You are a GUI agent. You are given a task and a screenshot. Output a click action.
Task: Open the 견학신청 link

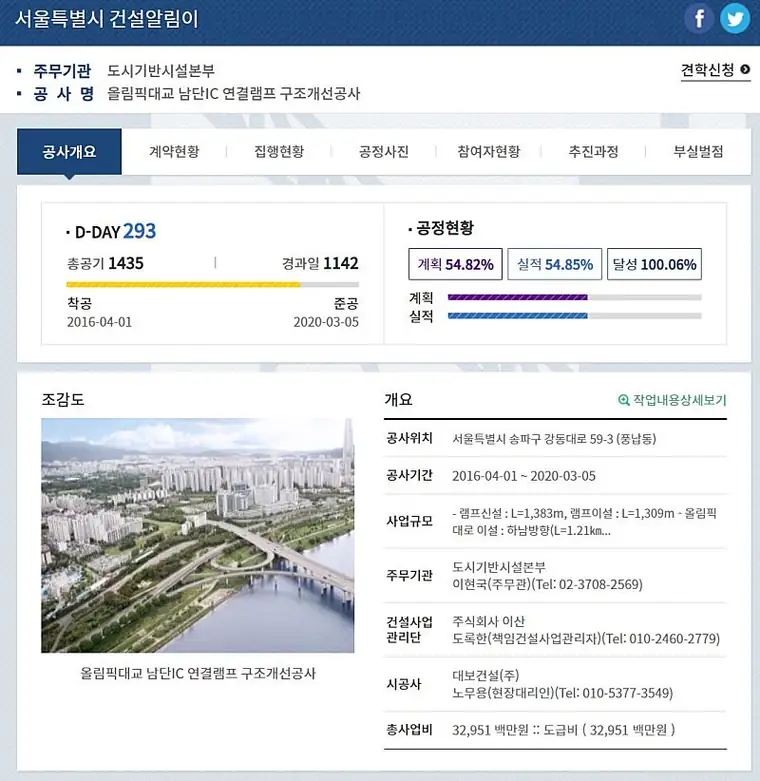[x=715, y=70]
